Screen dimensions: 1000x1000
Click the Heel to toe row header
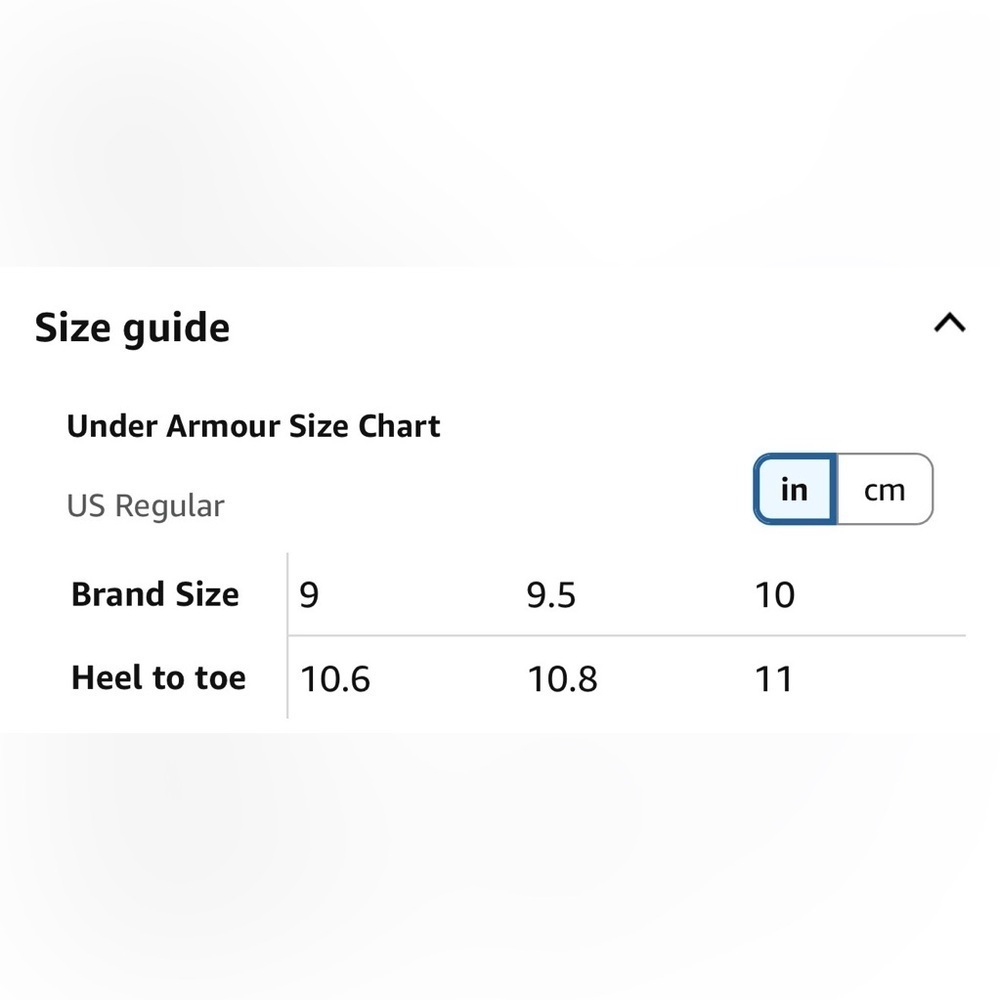[x=158, y=677]
